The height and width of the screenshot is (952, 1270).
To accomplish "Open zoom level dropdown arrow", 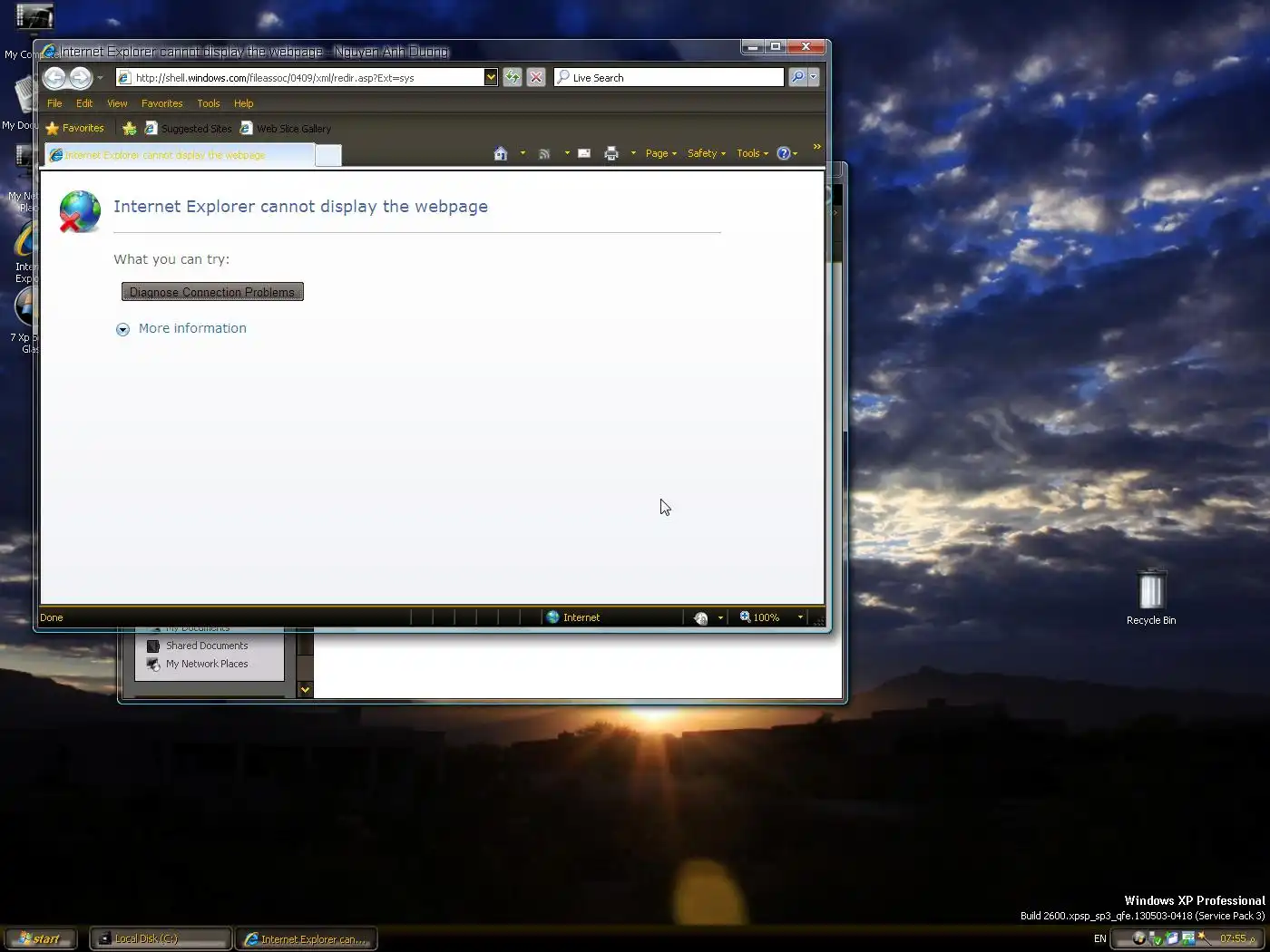I will 800,617.
